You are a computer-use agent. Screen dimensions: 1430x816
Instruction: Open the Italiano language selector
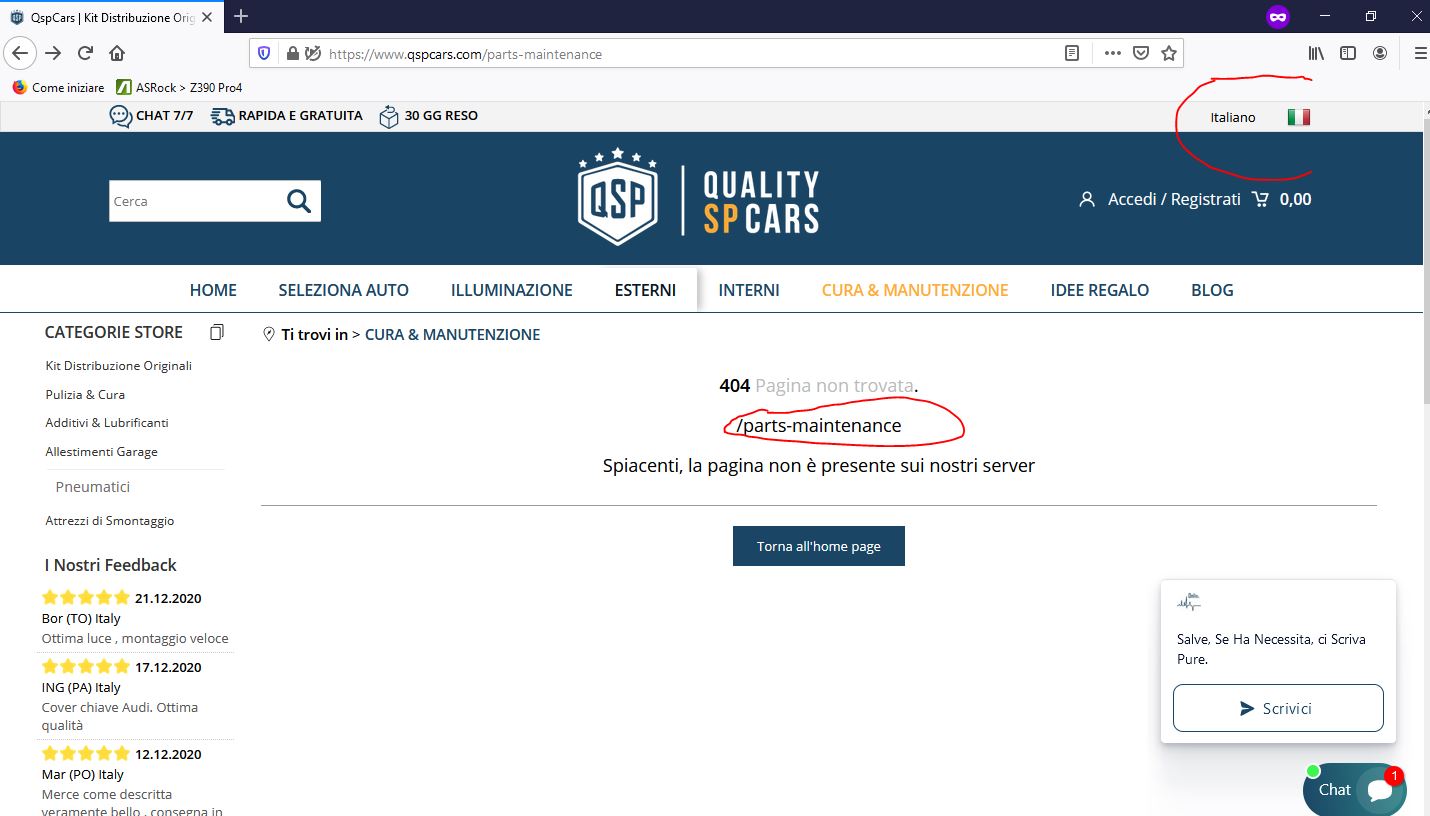(x=1233, y=117)
